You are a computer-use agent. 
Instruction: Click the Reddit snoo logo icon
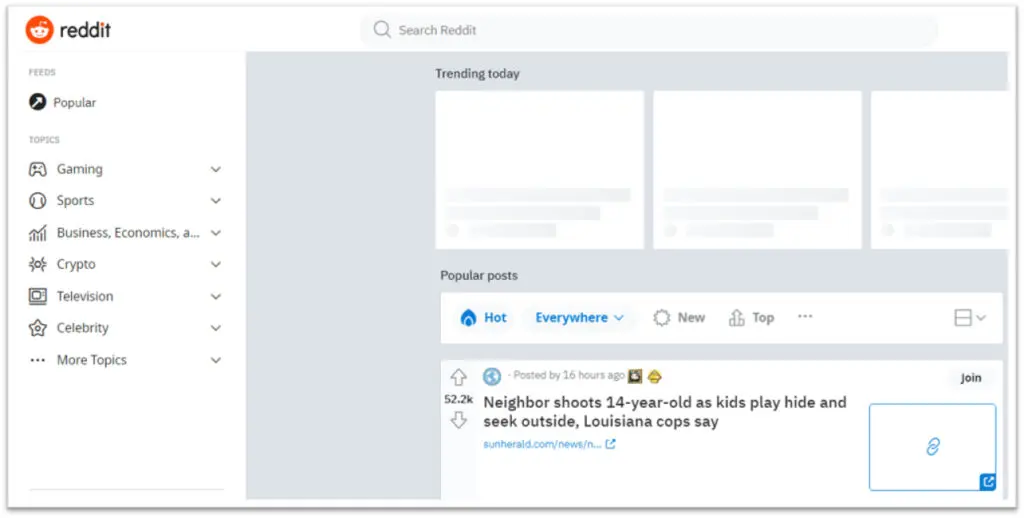point(39,30)
